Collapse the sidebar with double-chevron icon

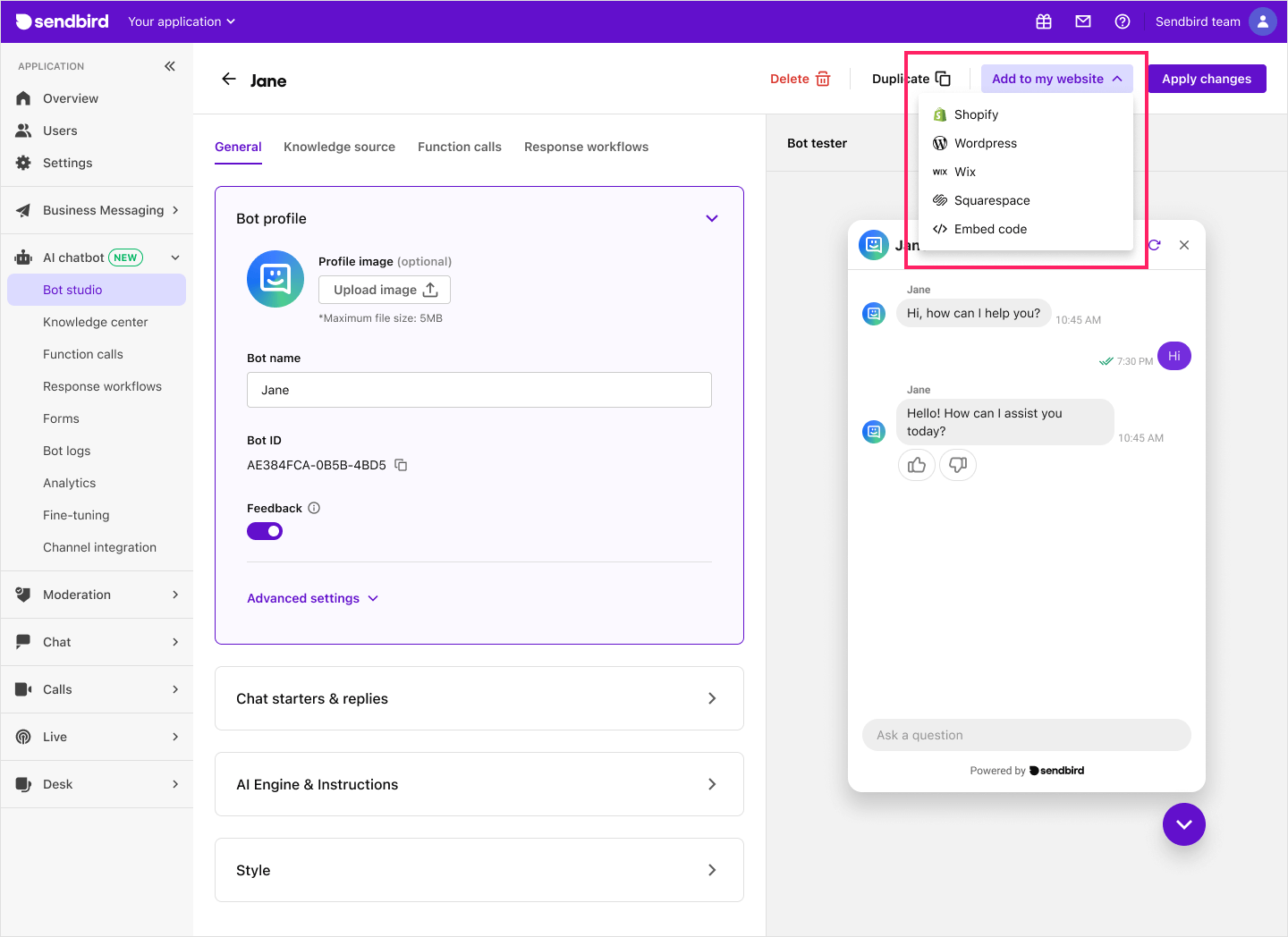(x=170, y=66)
